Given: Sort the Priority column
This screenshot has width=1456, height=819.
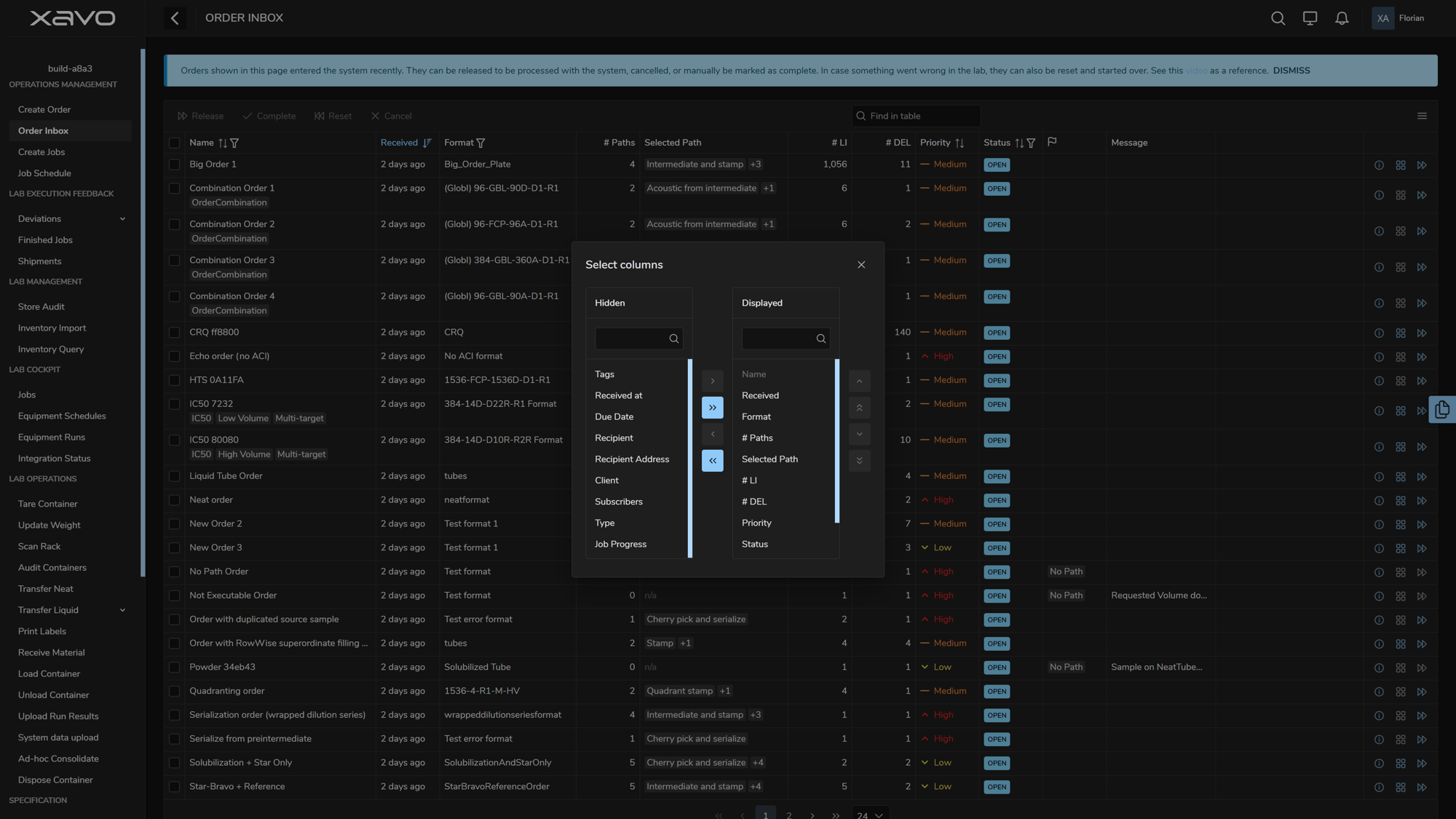Looking at the screenshot, I should point(960,143).
